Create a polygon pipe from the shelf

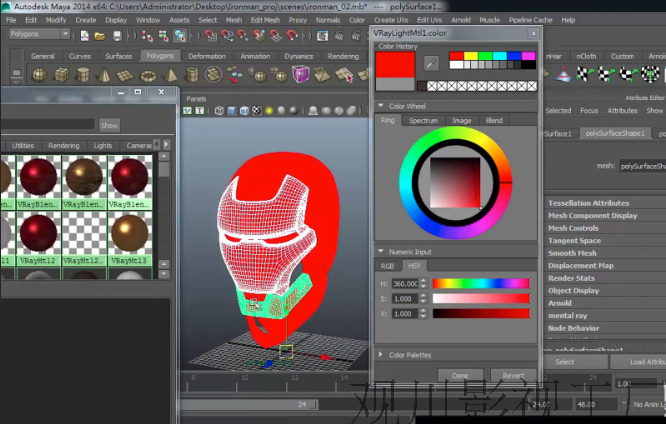coord(192,75)
